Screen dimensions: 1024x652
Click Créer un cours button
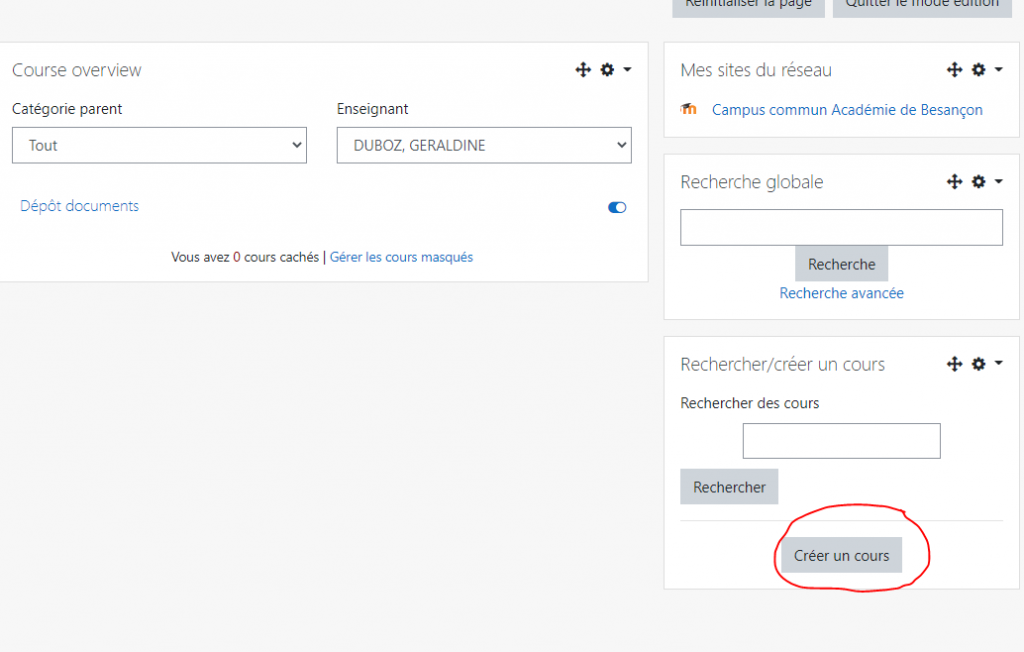(x=841, y=555)
